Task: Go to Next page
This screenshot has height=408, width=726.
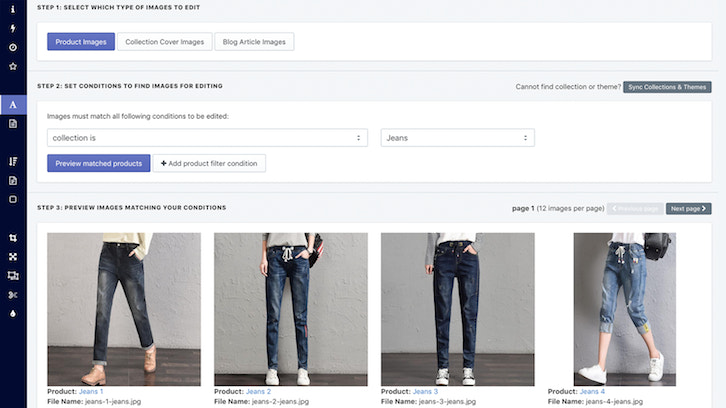Action: tap(688, 208)
